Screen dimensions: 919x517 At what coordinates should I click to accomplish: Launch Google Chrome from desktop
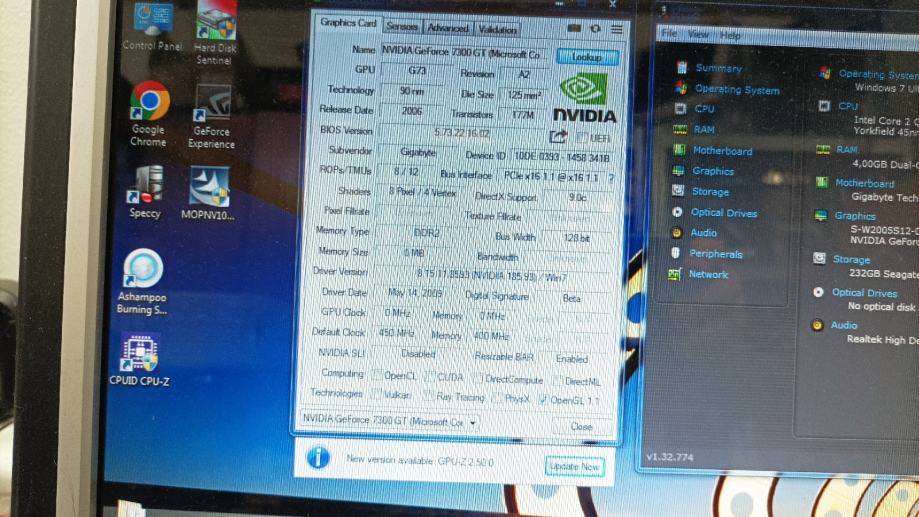pyautogui.click(x=149, y=114)
